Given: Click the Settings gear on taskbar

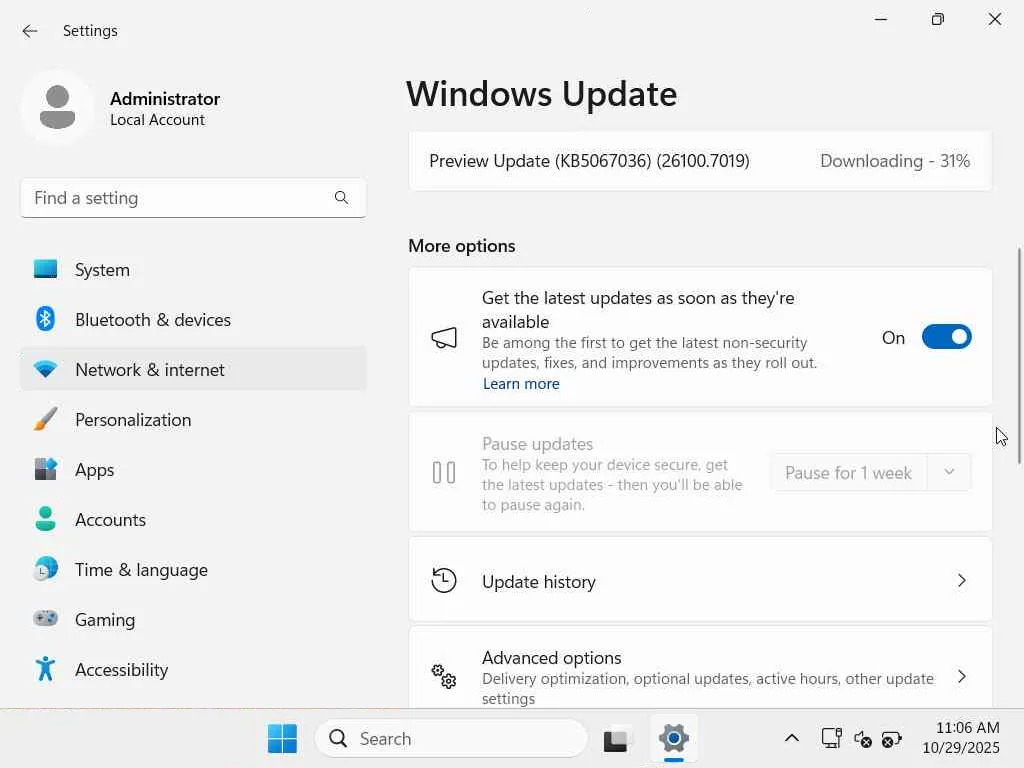Looking at the screenshot, I should tap(674, 739).
